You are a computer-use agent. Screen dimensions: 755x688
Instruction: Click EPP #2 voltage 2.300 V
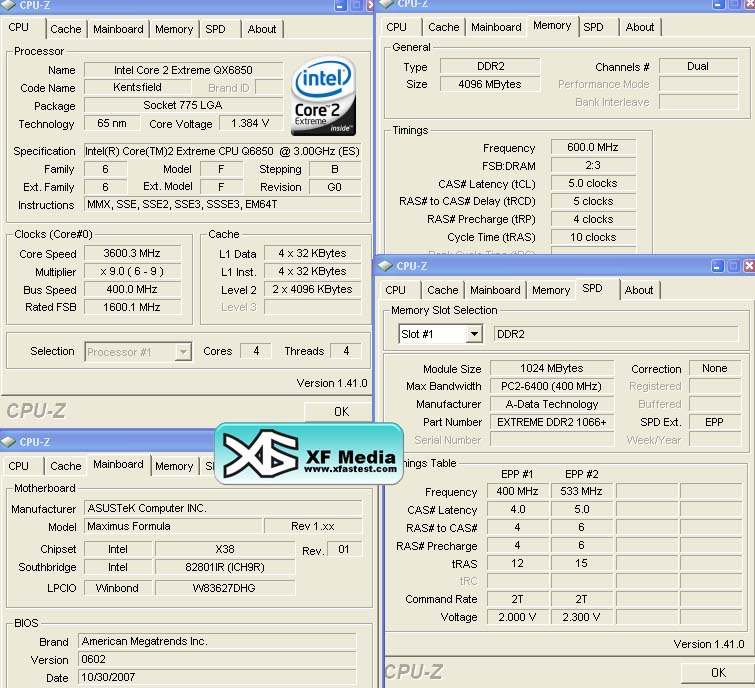582,617
